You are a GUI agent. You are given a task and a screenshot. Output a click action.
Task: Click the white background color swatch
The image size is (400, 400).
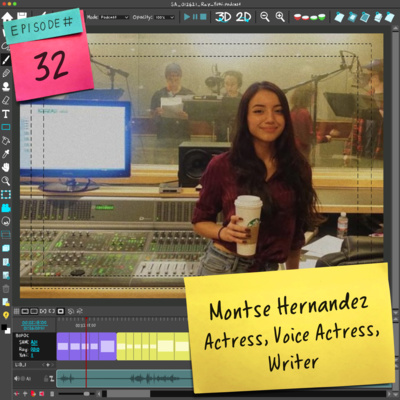coord(7,331)
